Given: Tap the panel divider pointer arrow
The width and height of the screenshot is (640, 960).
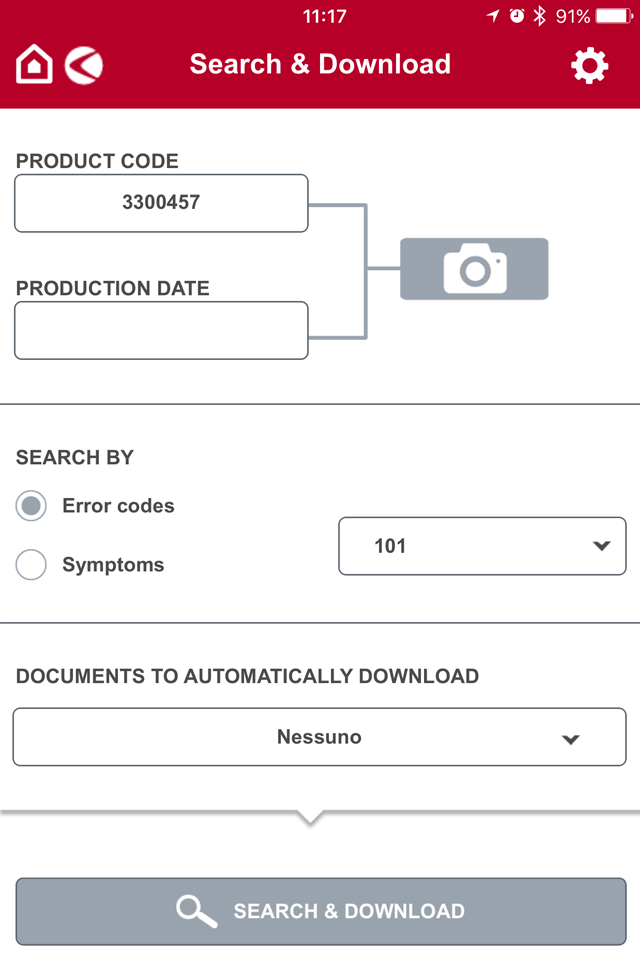Looking at the screenshot, I should [311, 818].
